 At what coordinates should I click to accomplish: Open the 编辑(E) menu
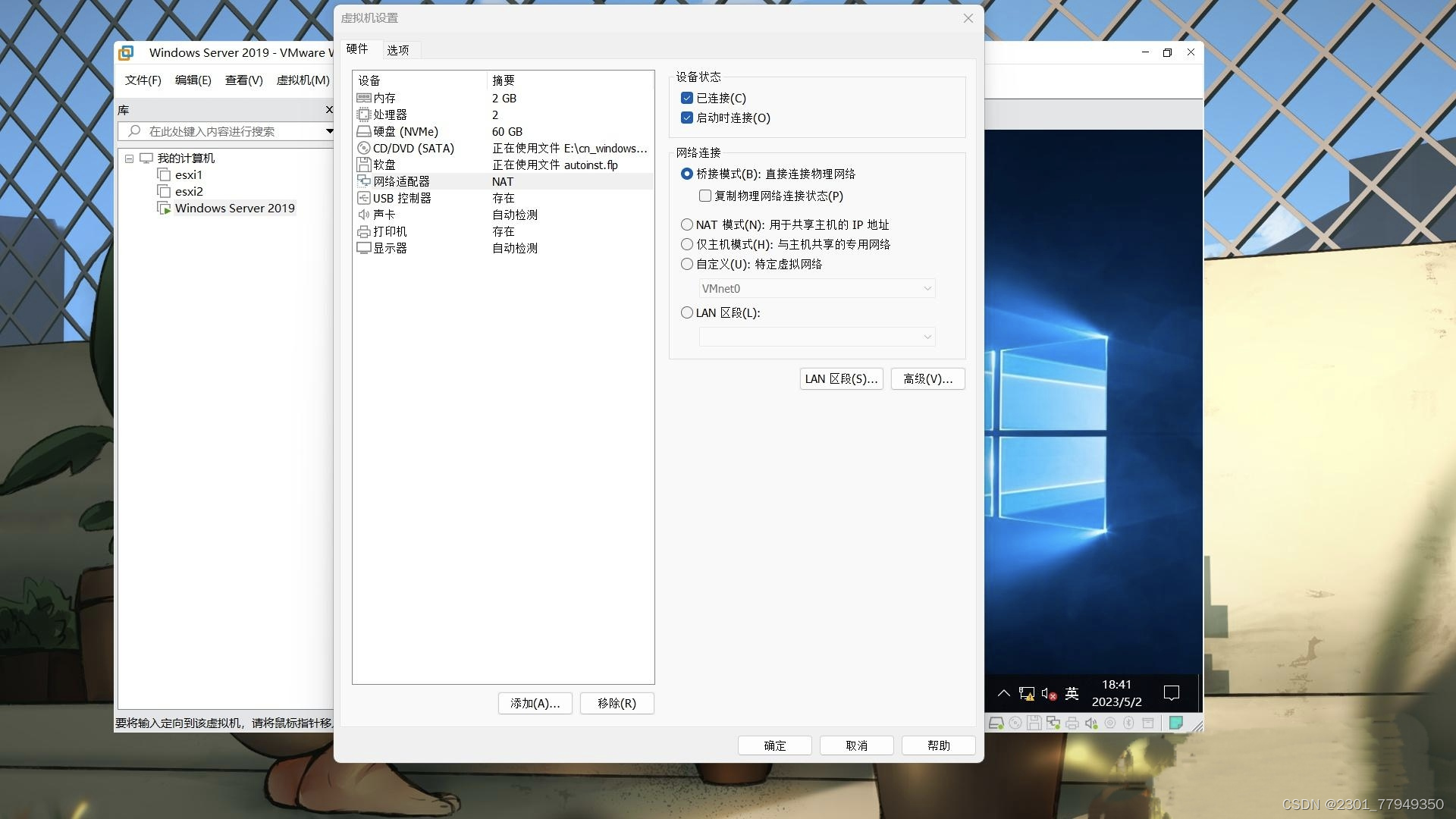click(x=193, y=80)
